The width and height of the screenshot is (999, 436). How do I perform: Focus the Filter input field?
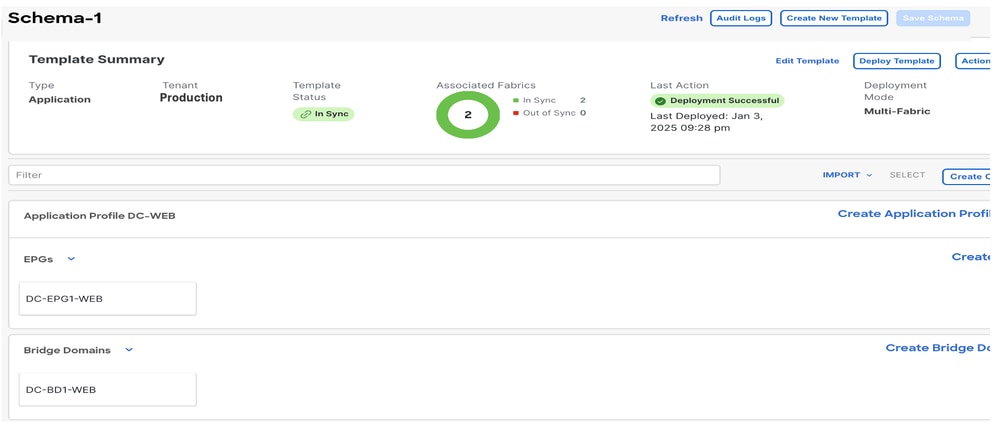click(x=364, y=175)
